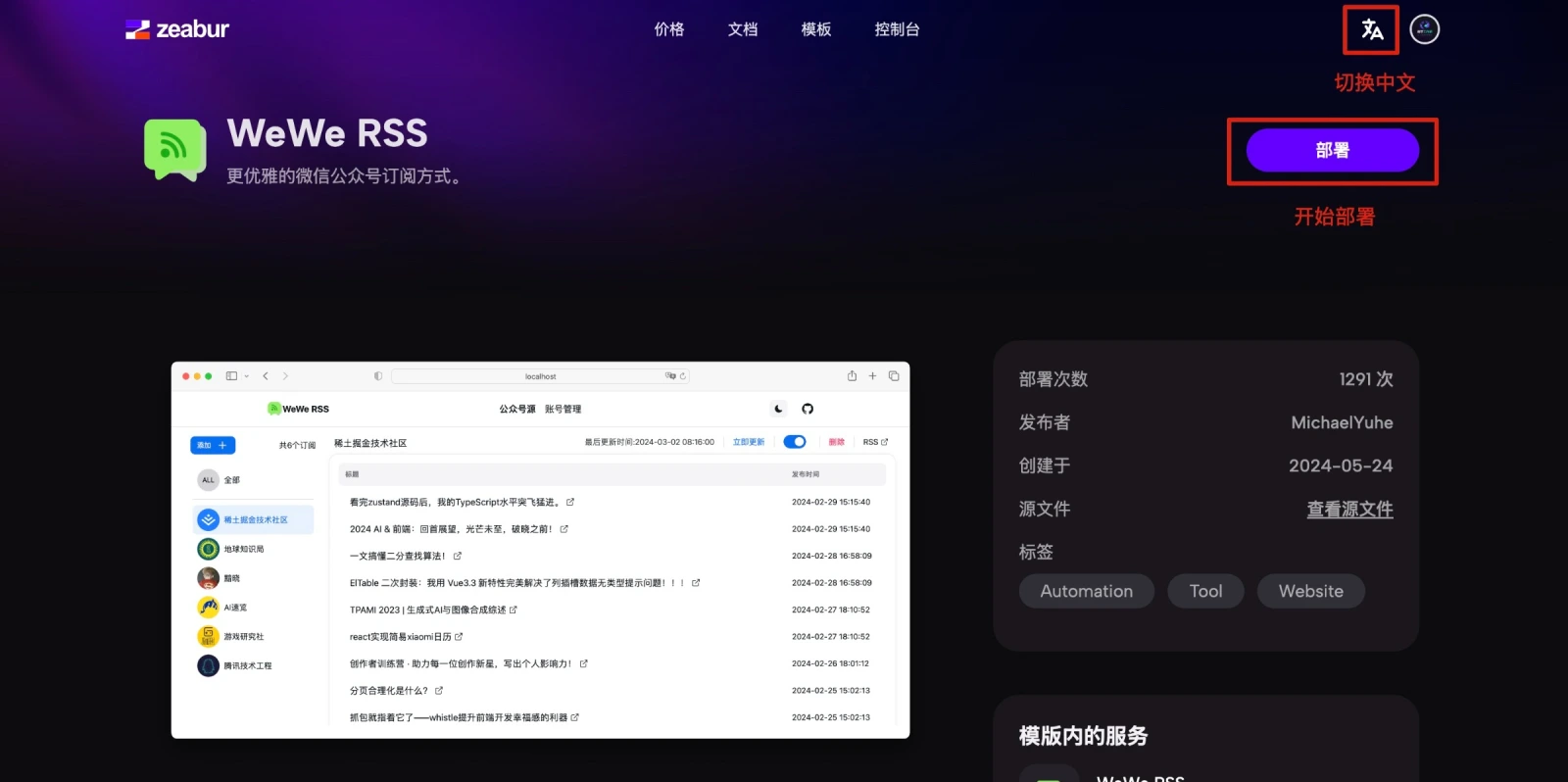Click the new tab plus icon in the preview browser
The image size is (1568, 782).
point(872,376)
